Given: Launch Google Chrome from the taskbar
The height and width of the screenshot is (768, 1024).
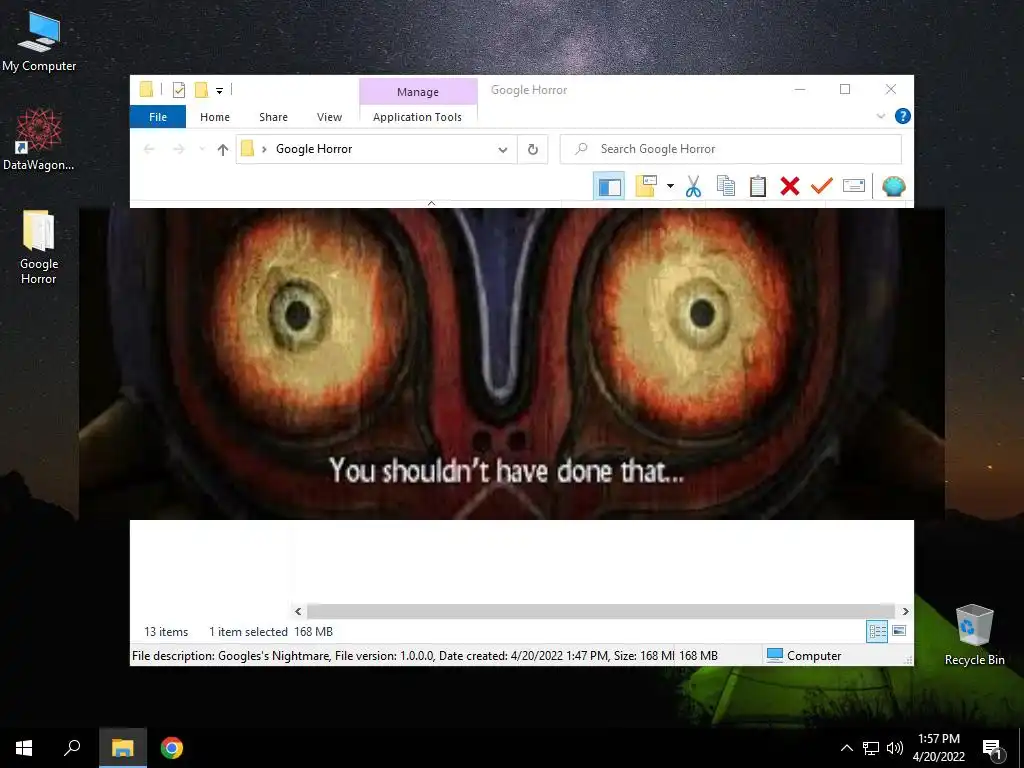Looking at the screenshot, I should pyautogui.click(x=172, y=748).
